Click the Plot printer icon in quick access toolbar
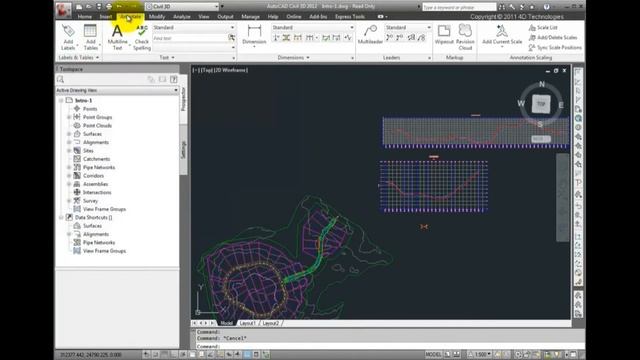Viewport: 640px width, 360px height. point(109,7)
